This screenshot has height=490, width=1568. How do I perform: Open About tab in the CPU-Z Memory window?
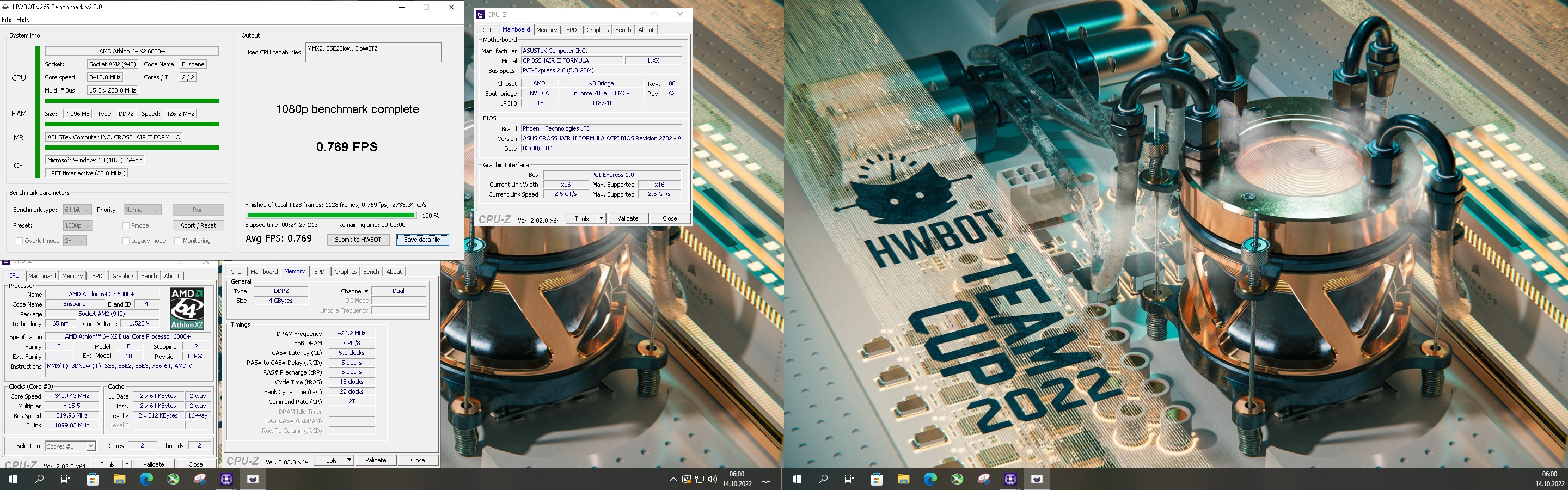pos(394,272)
